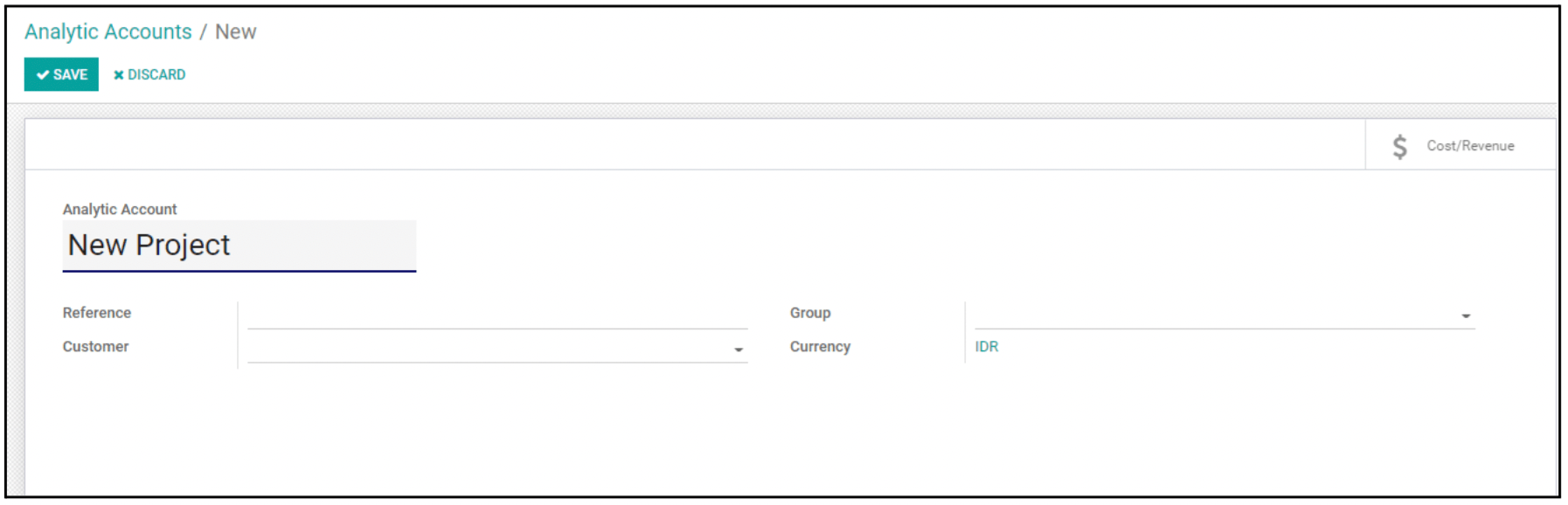Image resolution: width=1568 pixels, height=505 pixels.
Task: Click the Analytic Account heading label
Action: tap(120, 210)
